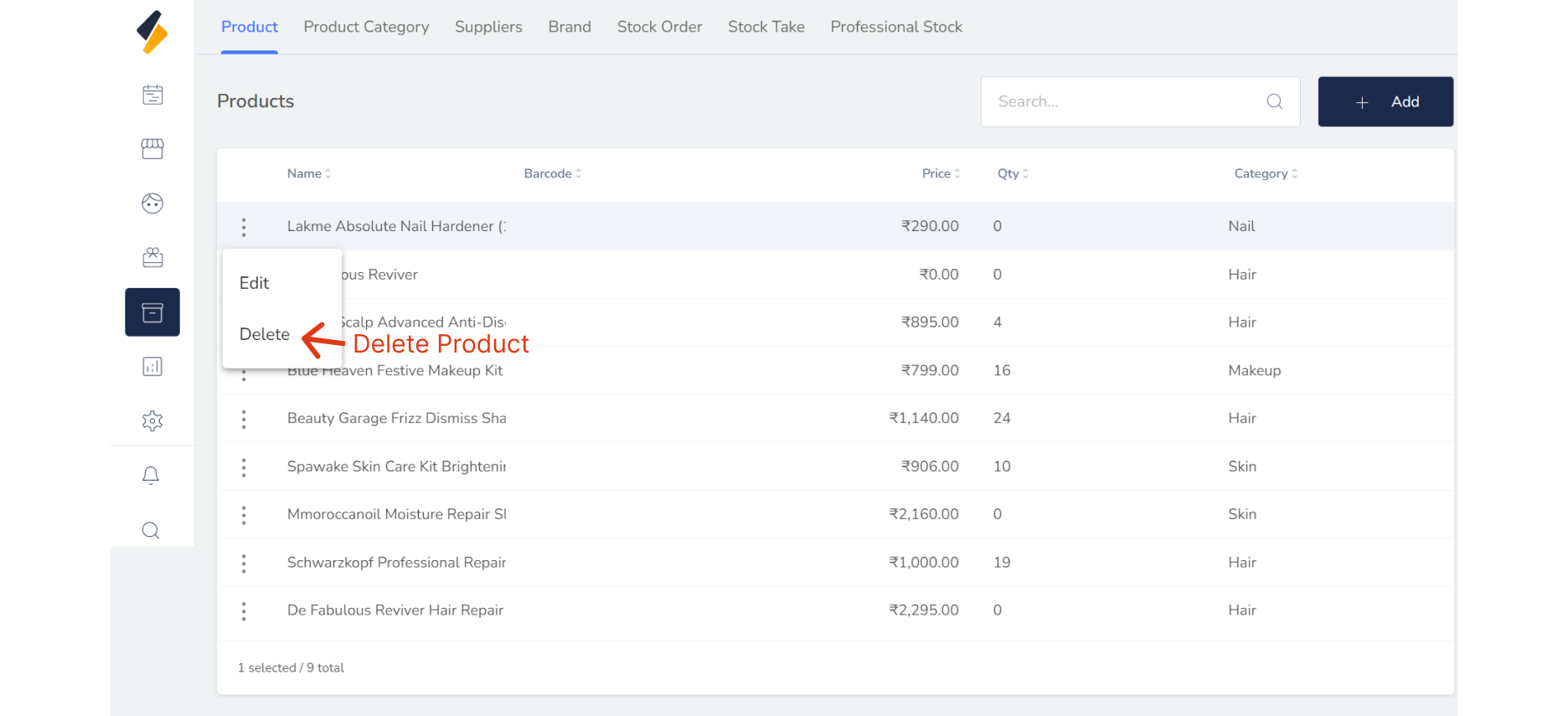The width and height of the screenshot is (1568, 716).
Task: Open three-dot menu for Beauty Garage row
Action: pyautogui.click(x=244, y=420)
